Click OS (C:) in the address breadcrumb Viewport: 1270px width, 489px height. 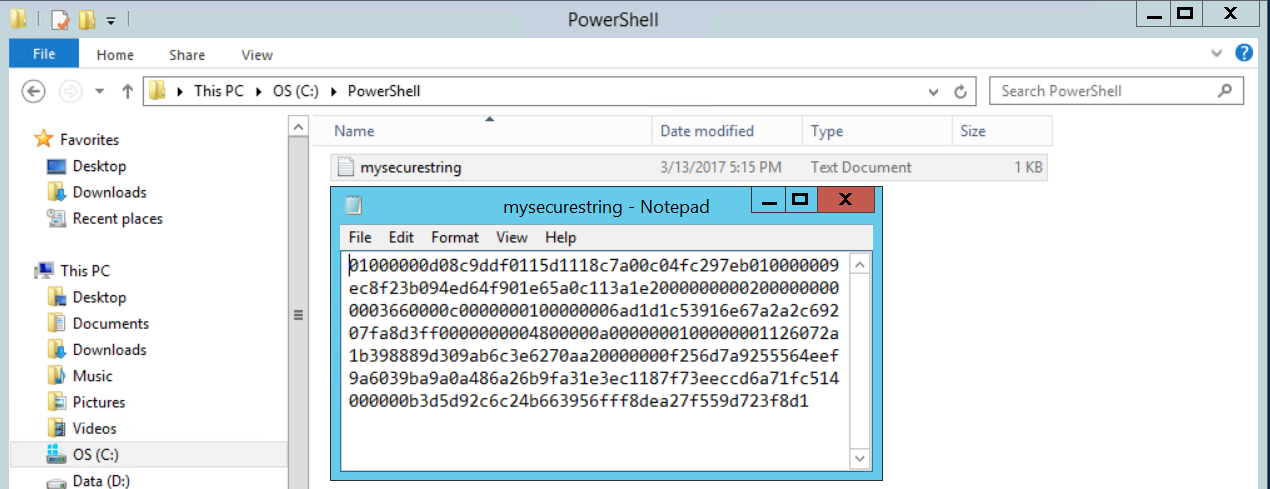pos(295,91)
